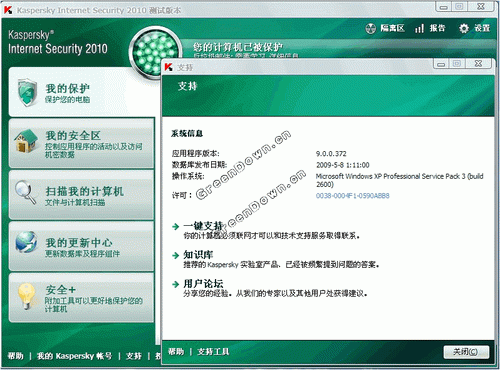Open the 隔离区 quarantine icon
This screenshot has width=500, height=370.
[x=370, y=29]
